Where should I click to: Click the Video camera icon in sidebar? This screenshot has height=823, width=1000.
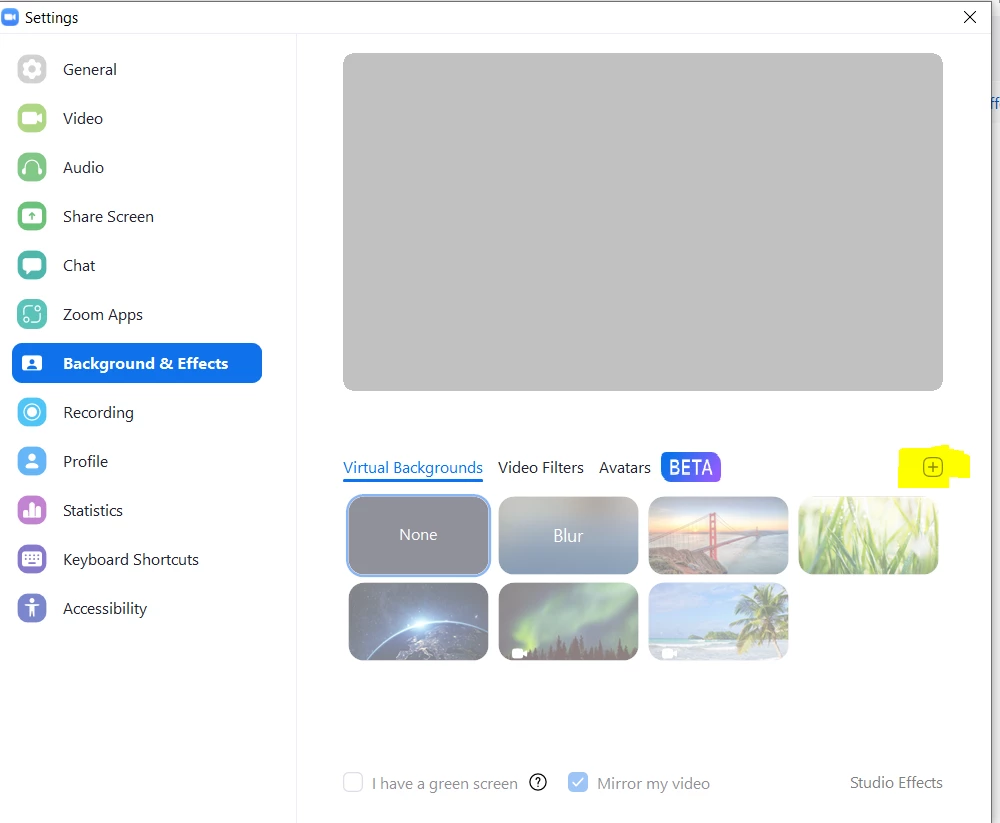coord(32,119)
